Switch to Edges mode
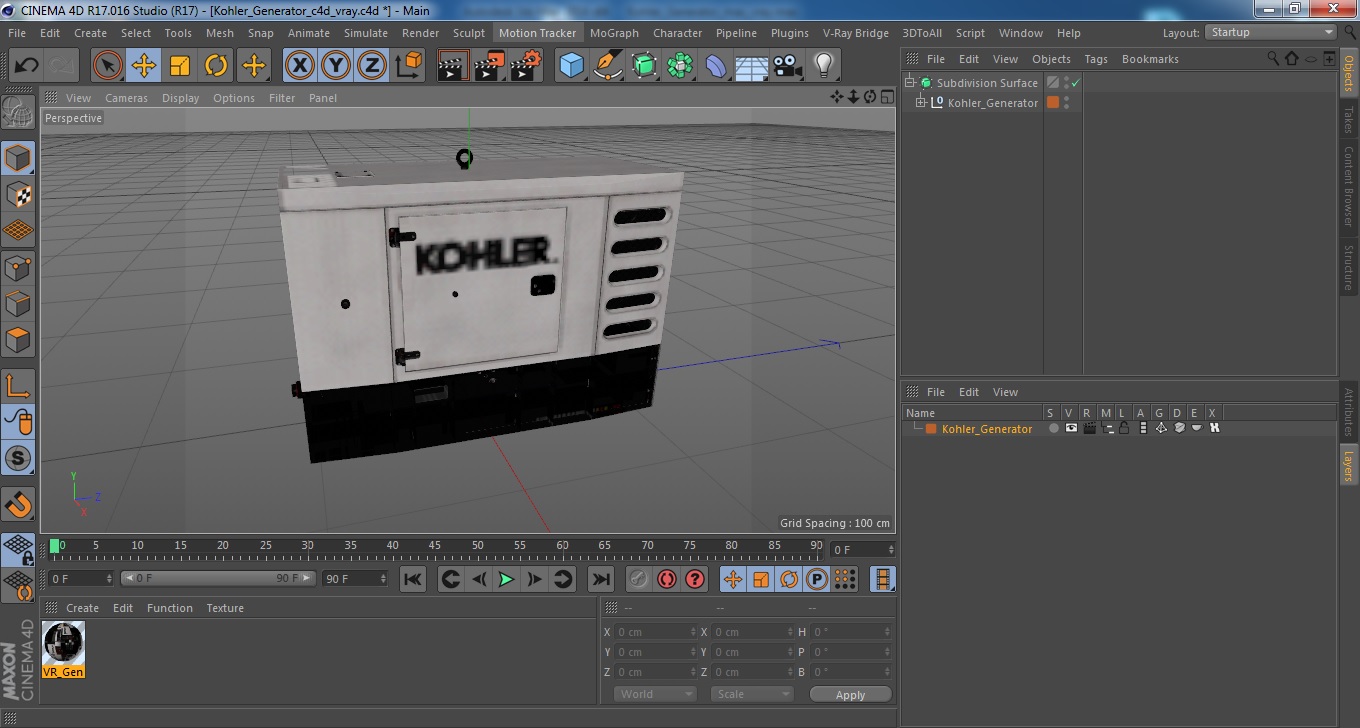Image resolution: width=1360 pixels, height=728 pixels. (18, 303)
